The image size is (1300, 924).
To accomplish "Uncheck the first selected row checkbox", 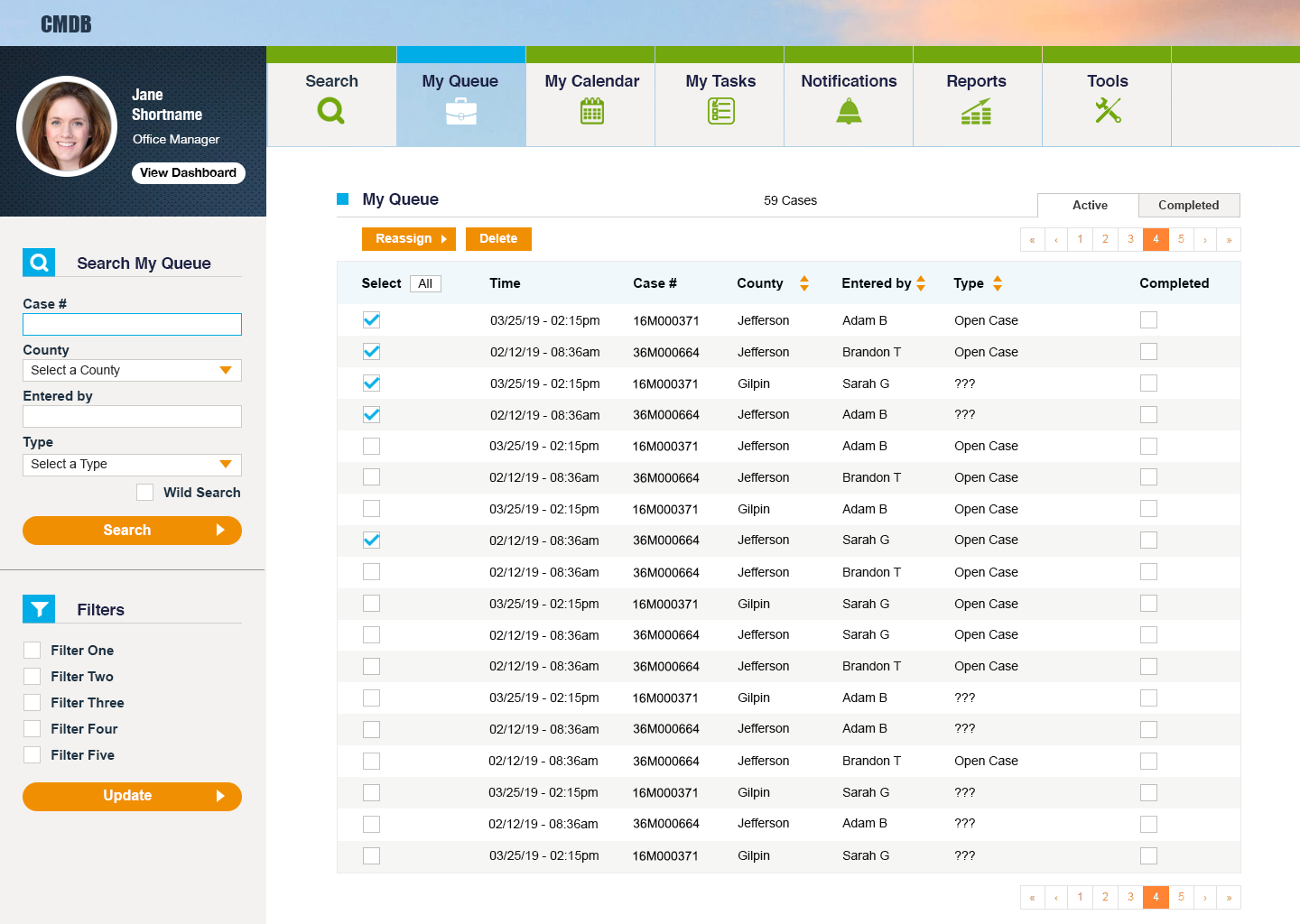I will [371, 319].
